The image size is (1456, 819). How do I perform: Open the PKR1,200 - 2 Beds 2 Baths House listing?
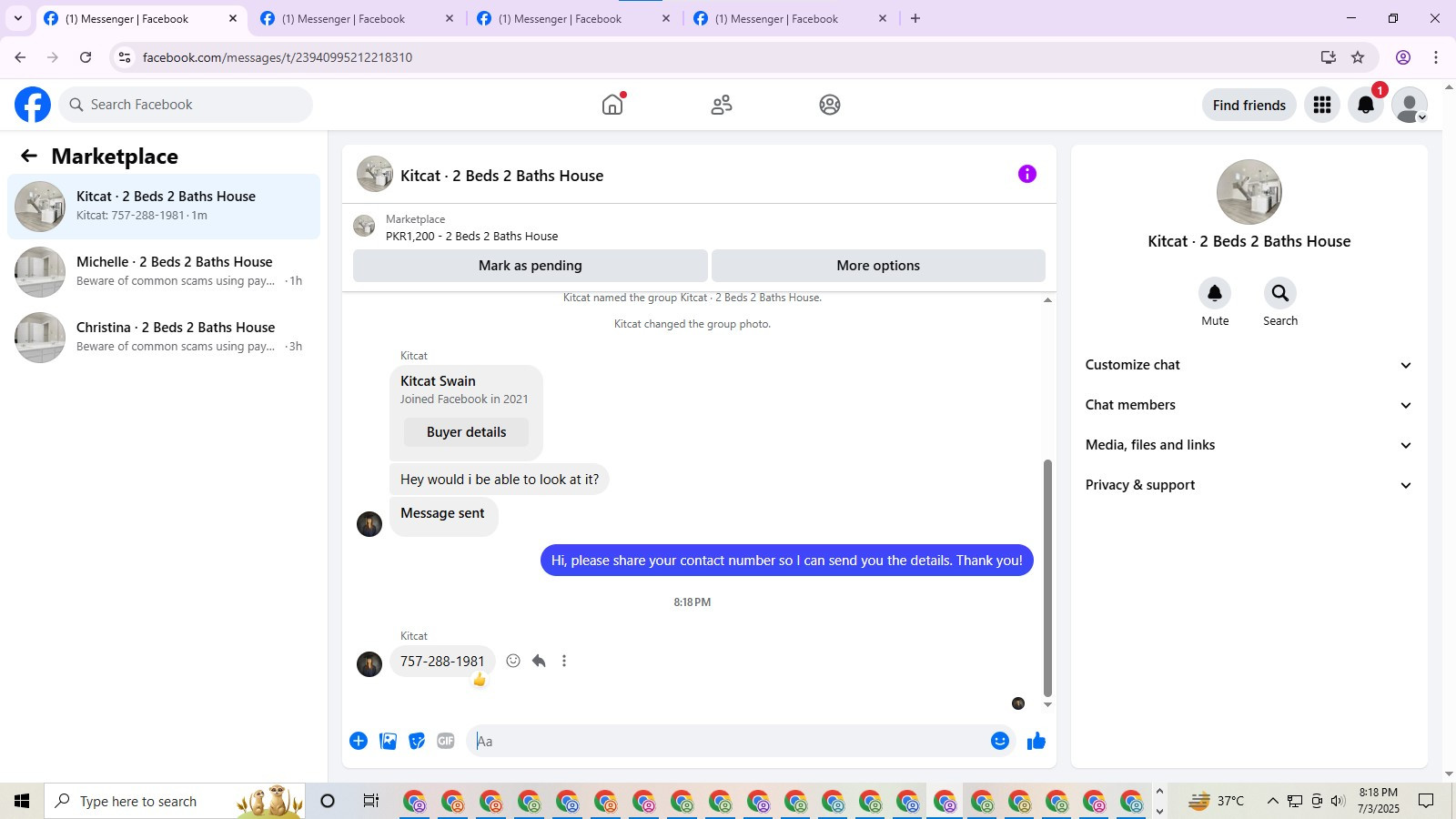(x=471, y=236)
